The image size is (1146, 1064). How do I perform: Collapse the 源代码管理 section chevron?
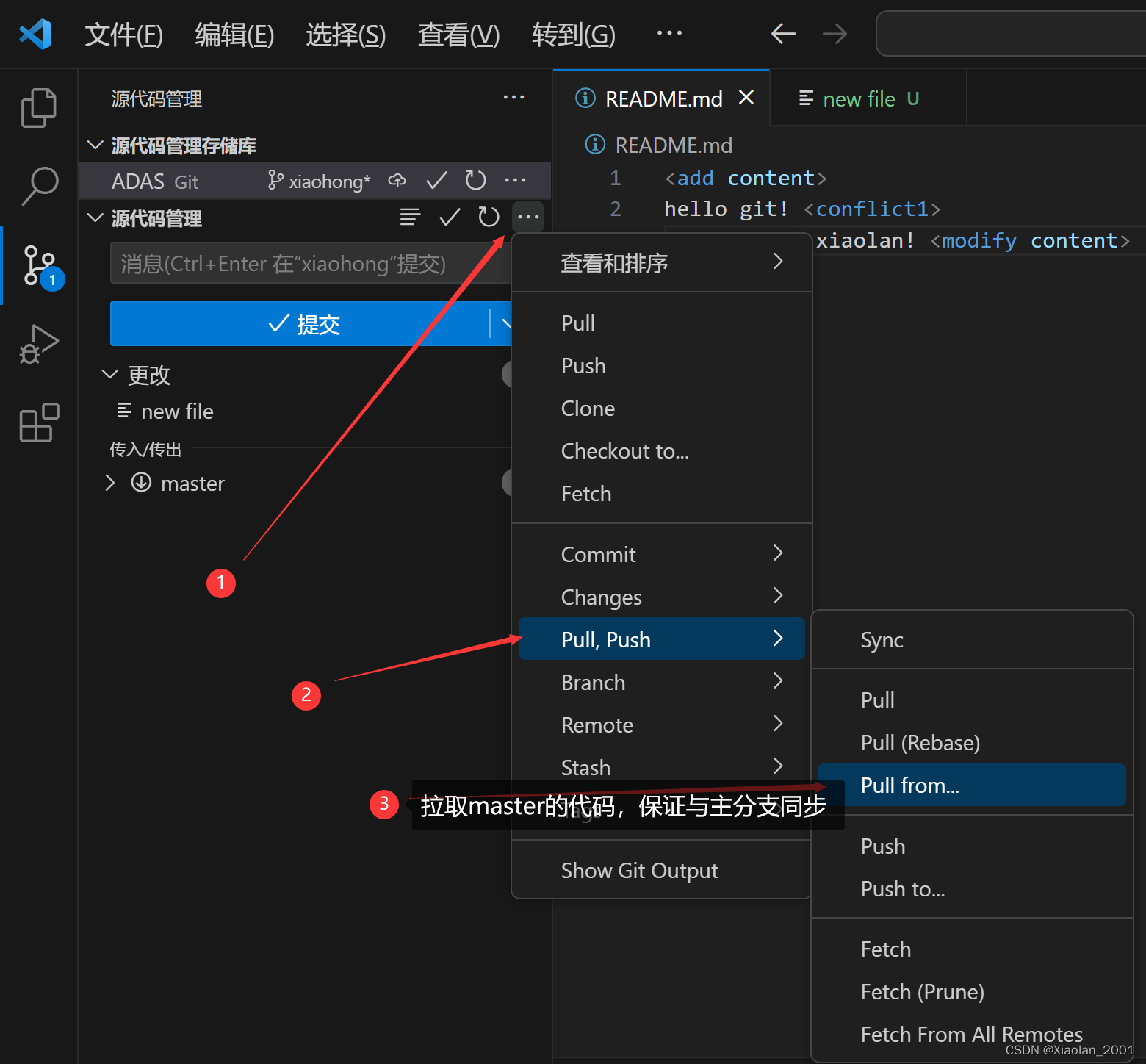(x=95, y=218)
